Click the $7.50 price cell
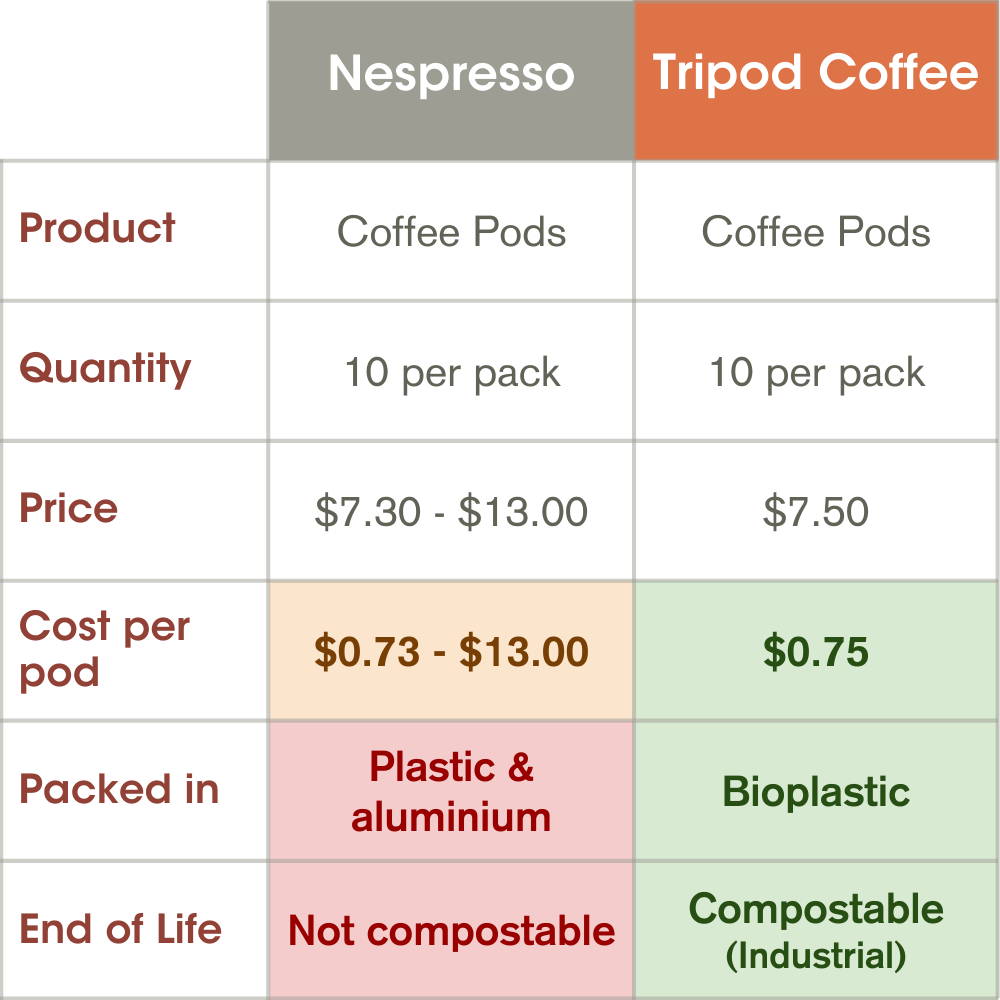Image resolution: width=1000 pixels, height=1000 pixels. click(x=816, y=512)
